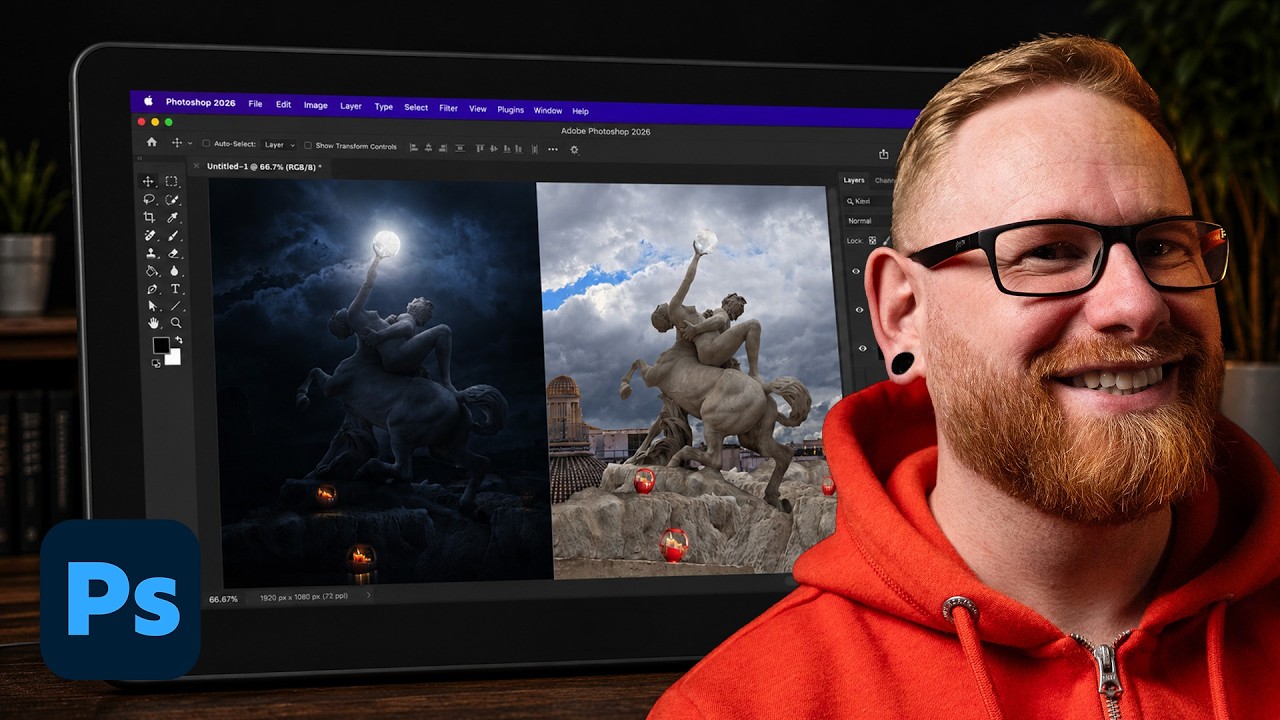This screenshot has height=720, width=1280.
Task: Click the Home icon in options bar
Action: click(x=152, y=142)
